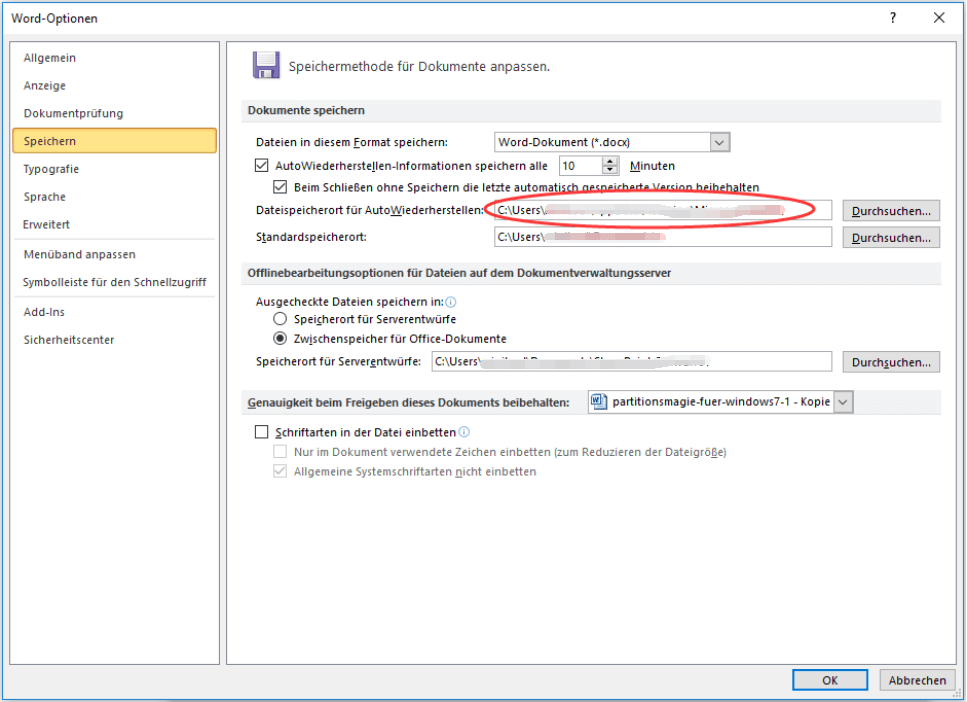
Task: Open Menüband anpassen settings
Action: coord(114,254)
